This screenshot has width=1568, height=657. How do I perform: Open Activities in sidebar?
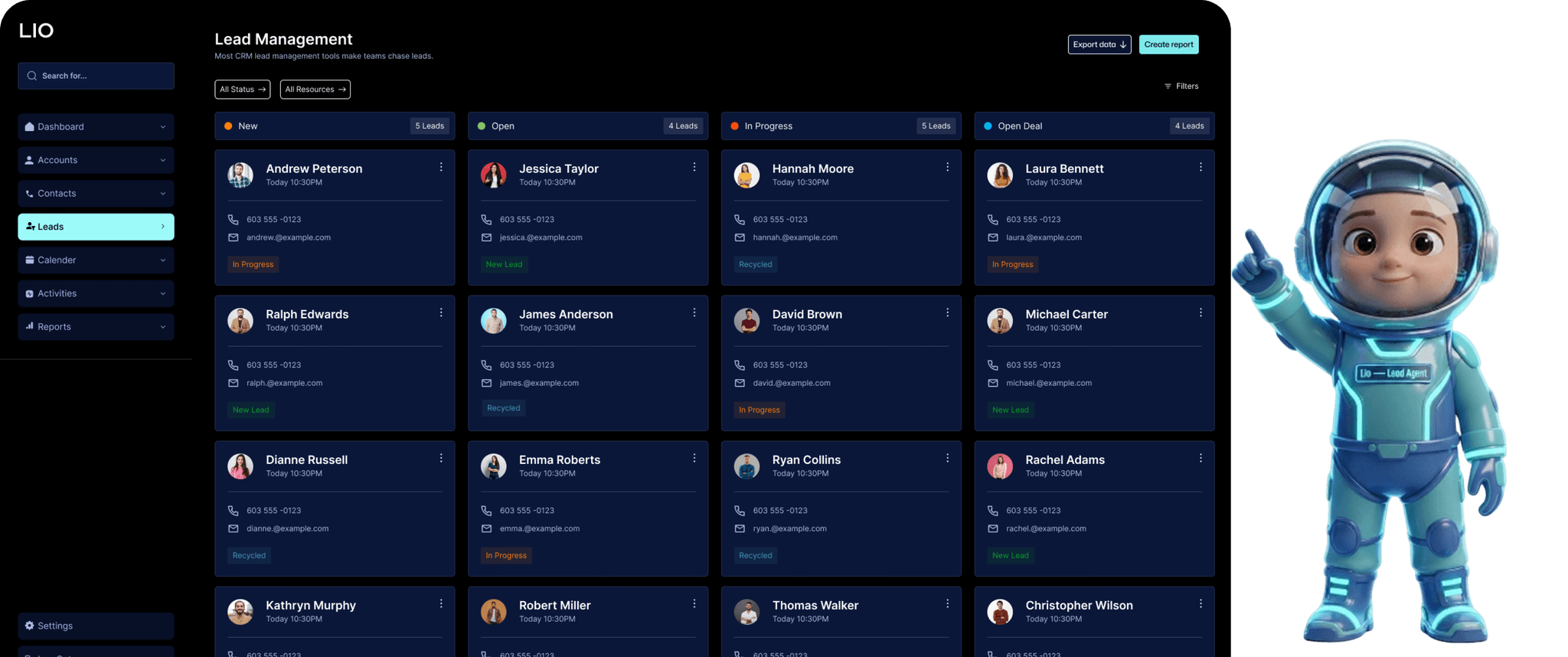coord(96,293)
